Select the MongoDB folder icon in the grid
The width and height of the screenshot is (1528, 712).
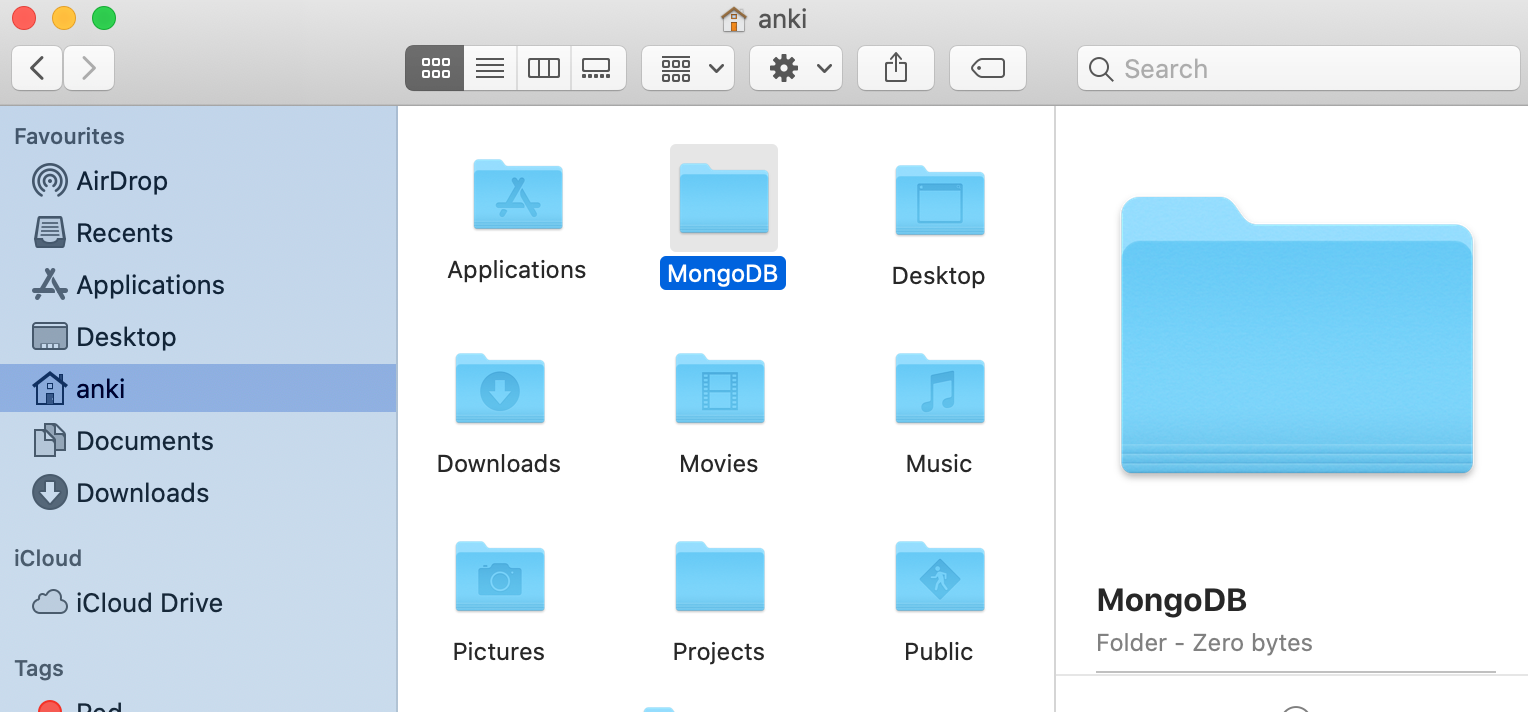[x=724, y=199]
